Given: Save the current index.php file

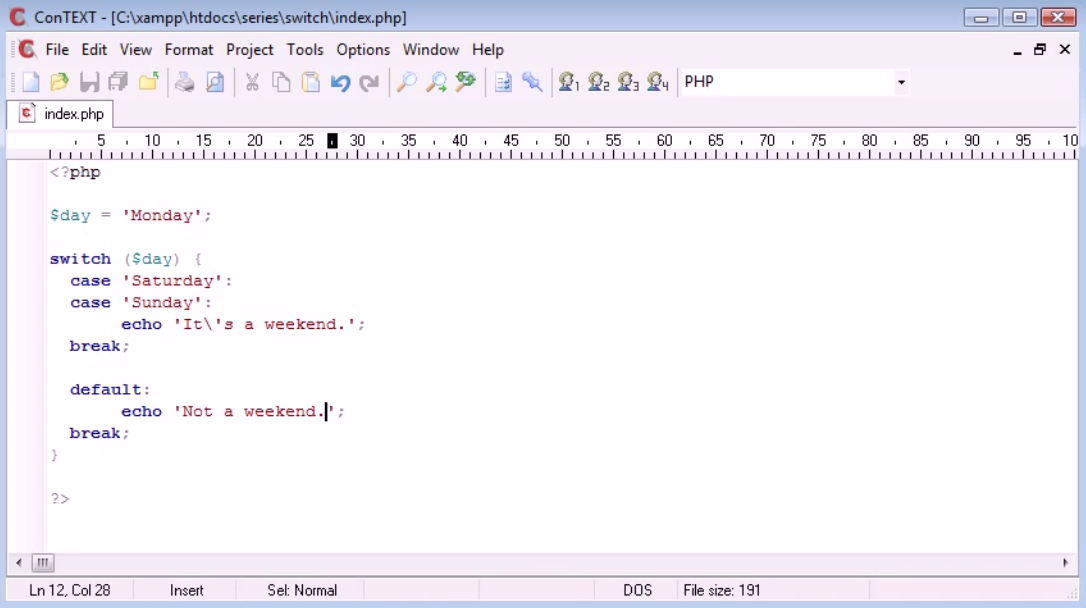Looking at the screenshot, I should click(88, 82).
